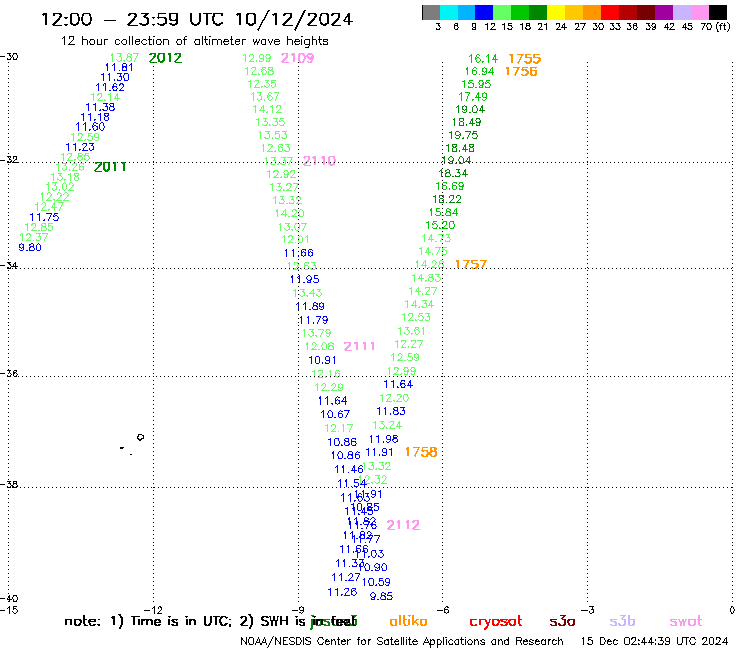
Task: Click the wave height value 11.38
Action: [x=100, y=107]
